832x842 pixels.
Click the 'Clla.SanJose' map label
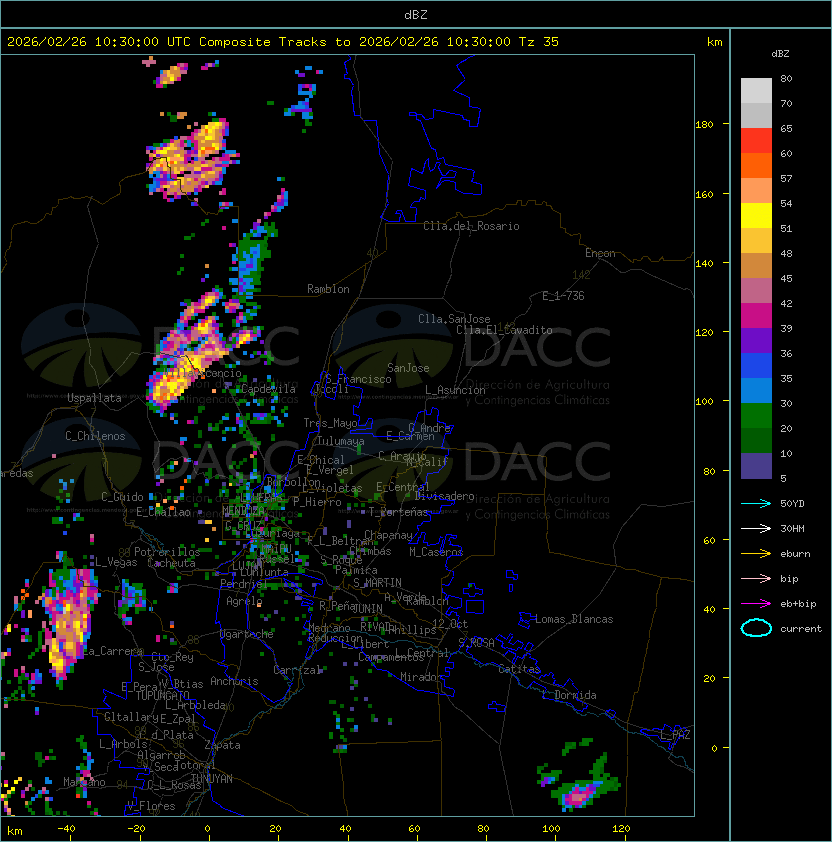tap(454, 319)
